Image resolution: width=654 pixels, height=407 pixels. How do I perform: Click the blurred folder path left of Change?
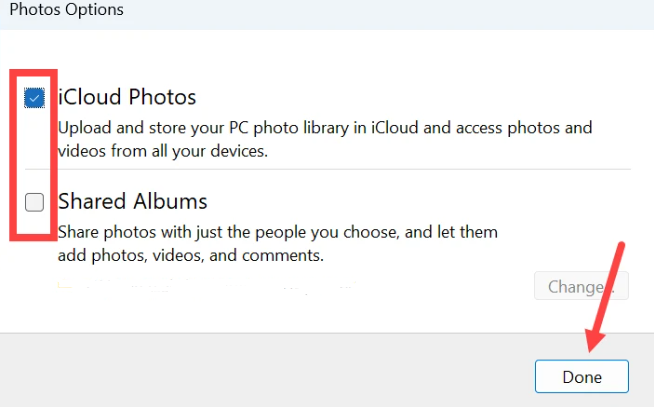pyautogui.click(x=200, y=289)
